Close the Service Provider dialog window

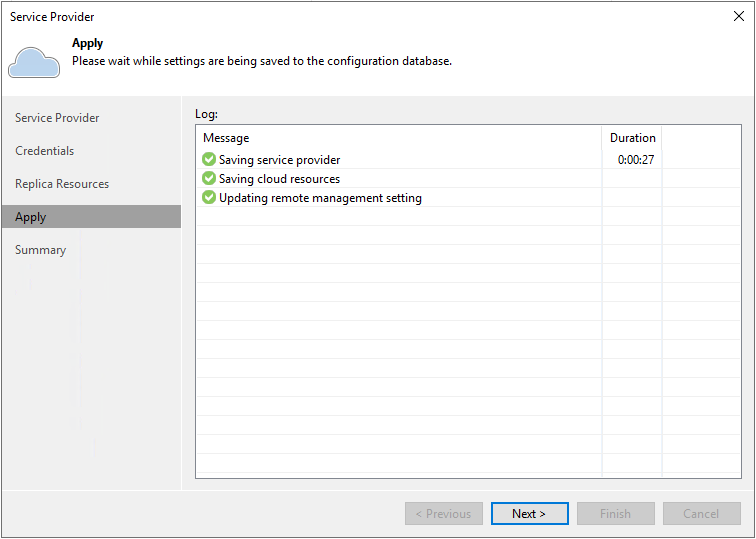tap(738, 16)
